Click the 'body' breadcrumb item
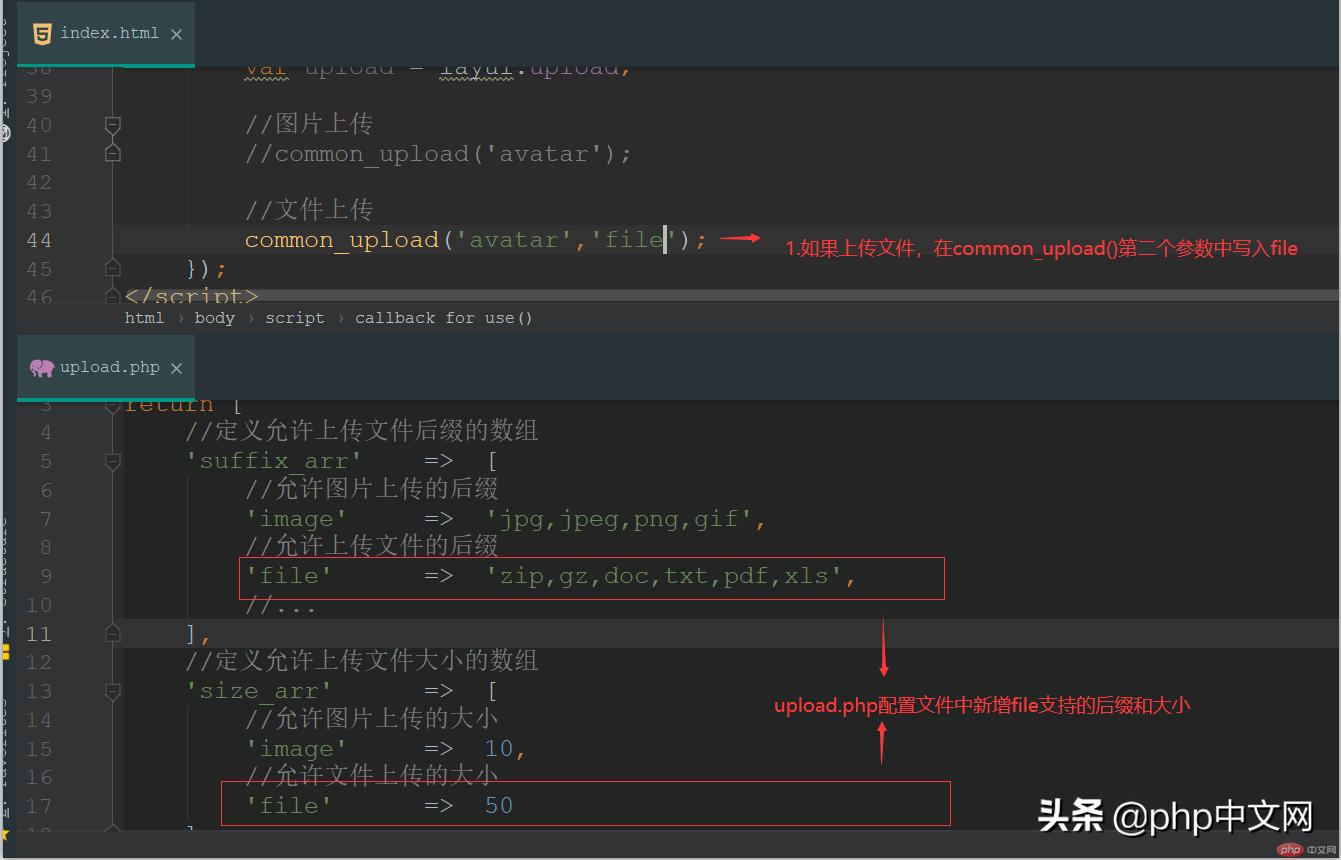This screenshot has width=1341, height=860. coord(214,317)
